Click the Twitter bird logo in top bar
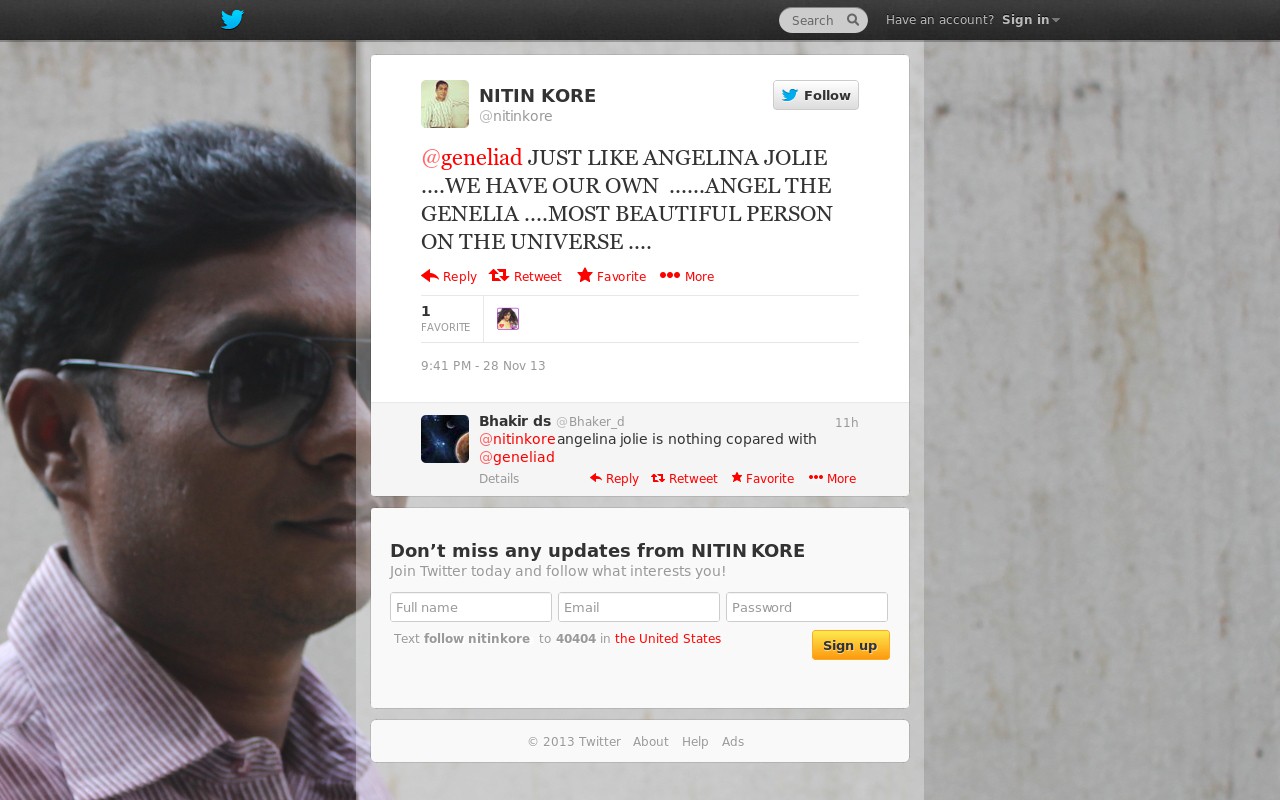This screenshot has height=800, width=1280. 232,19
